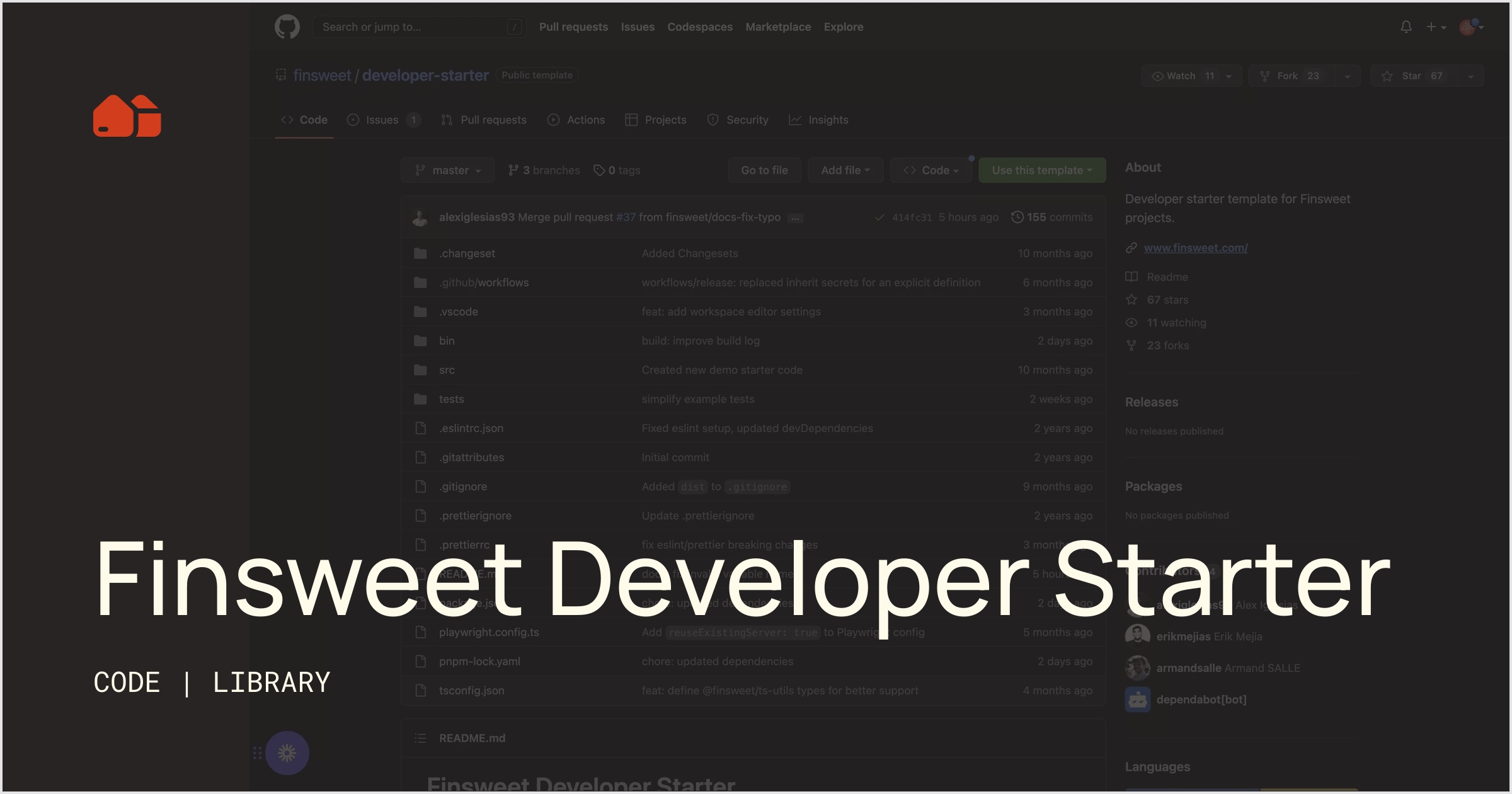
Task: Open Explore in top navigation
Action: pyautogui.click(x=844, y=27)
